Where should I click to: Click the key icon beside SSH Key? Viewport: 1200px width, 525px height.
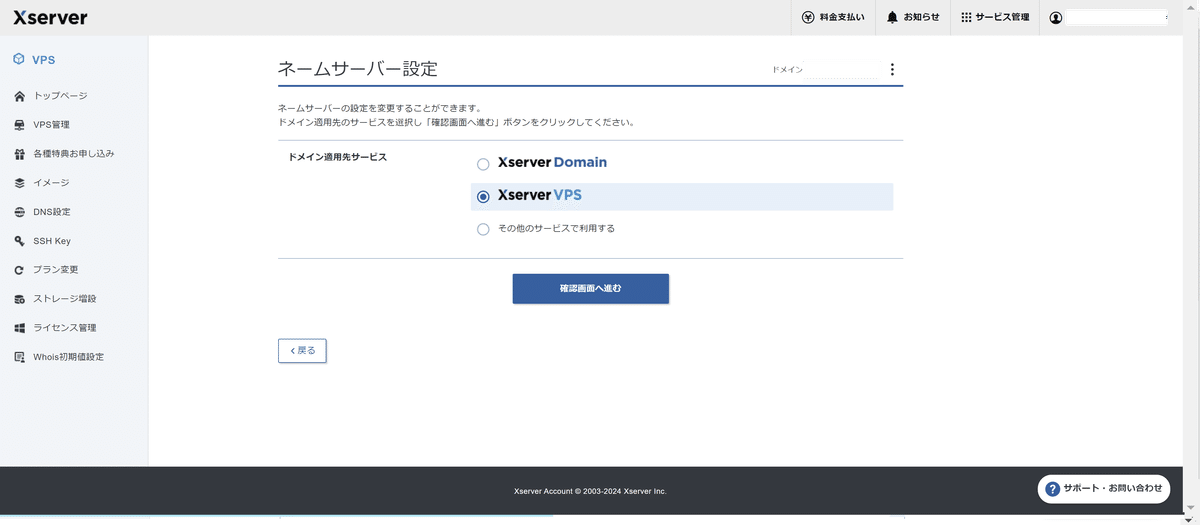click(x=20, y=241)
